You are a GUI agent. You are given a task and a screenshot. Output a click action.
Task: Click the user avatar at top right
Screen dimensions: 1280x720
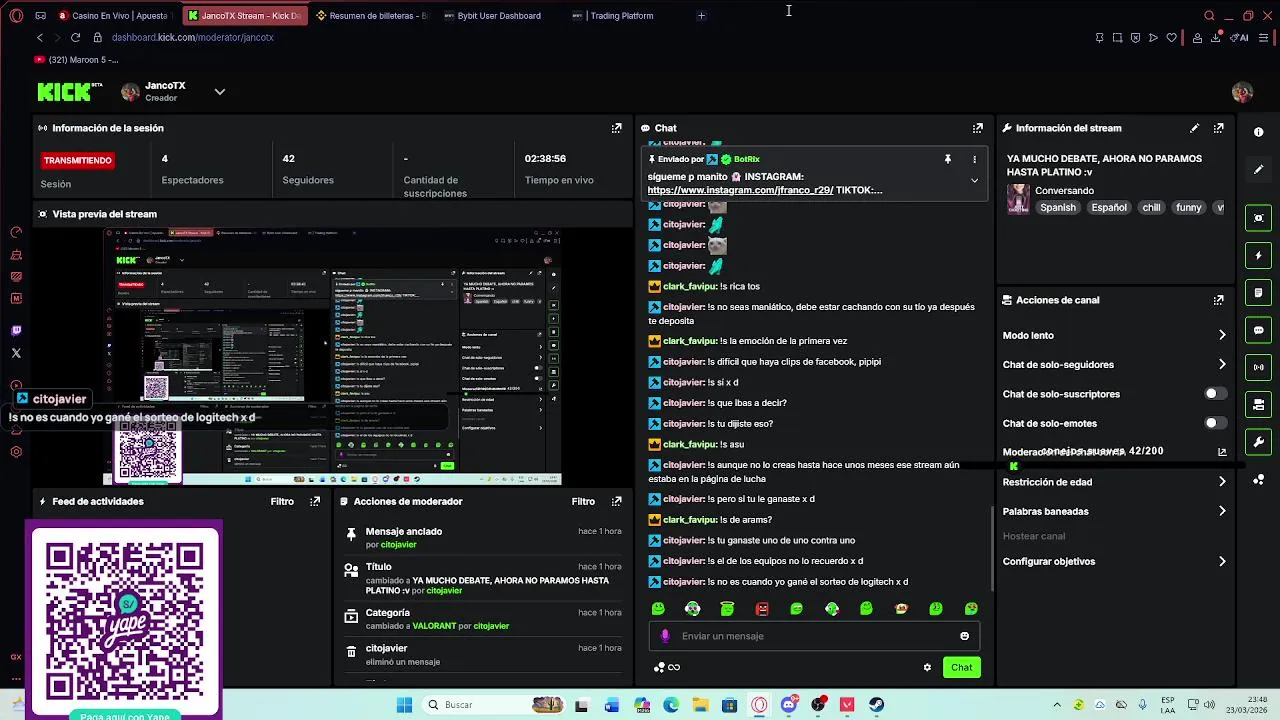pyautogui.click(x=1242, y=92)
